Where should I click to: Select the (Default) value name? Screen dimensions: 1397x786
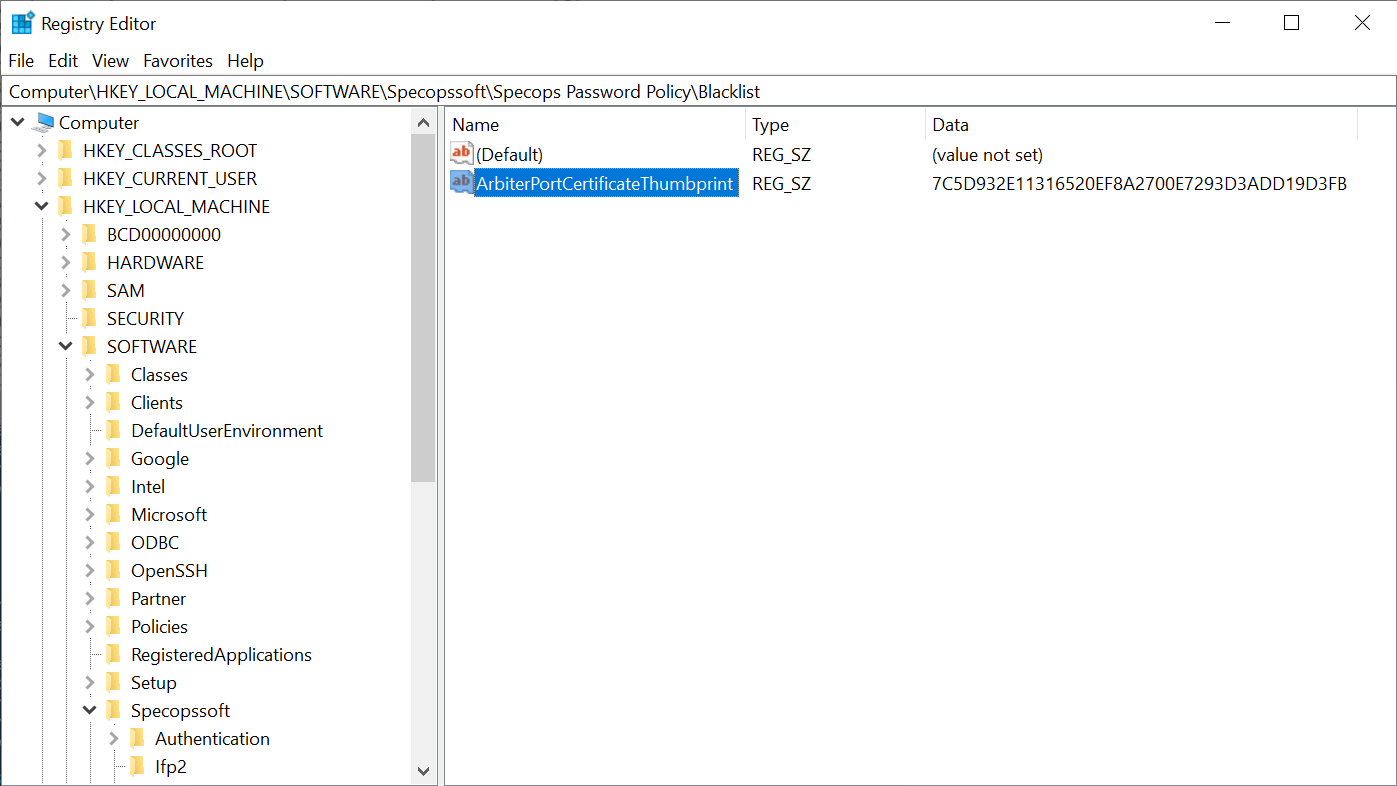point(509,155)
